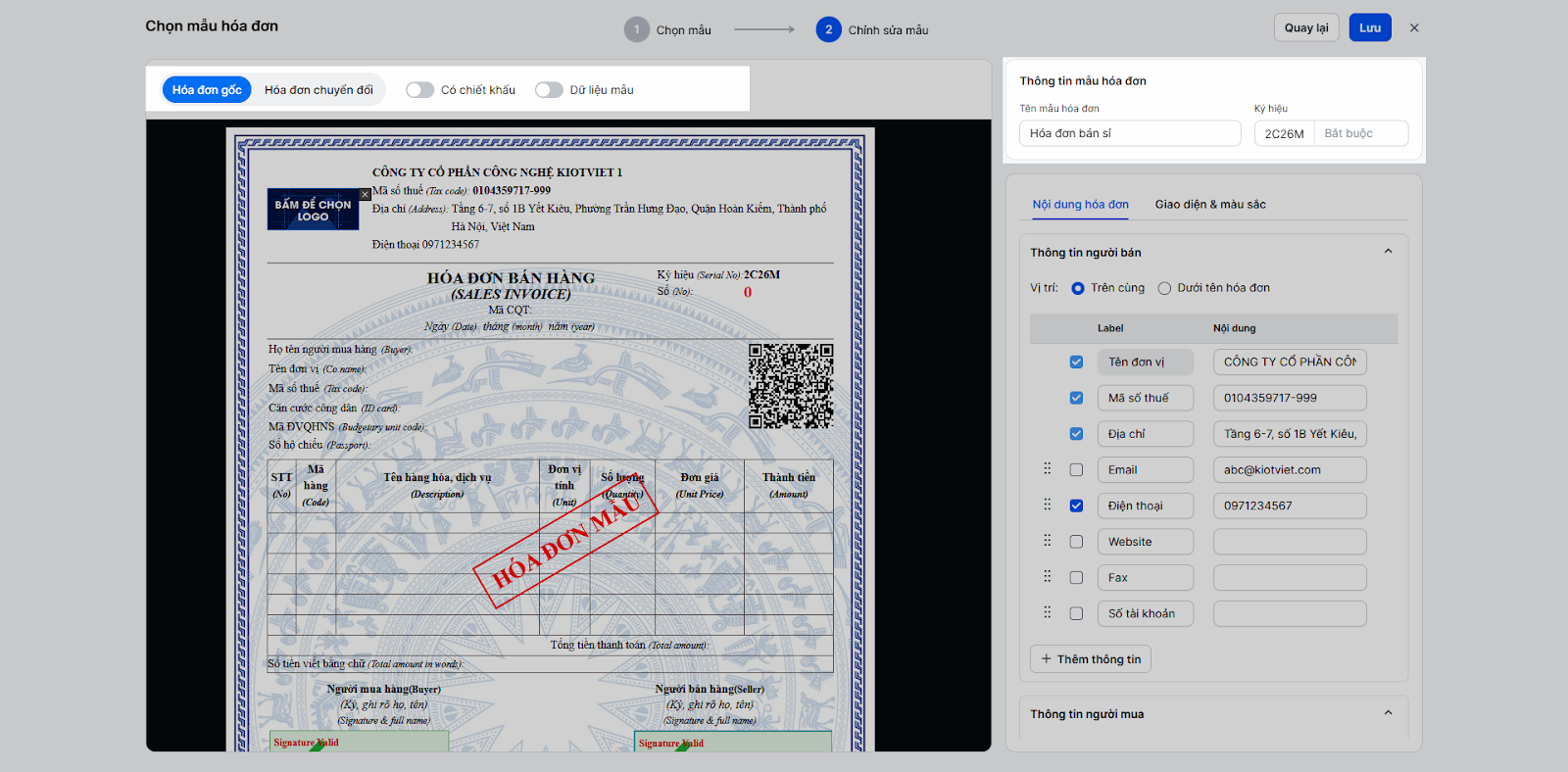Collapse the Thông tin người mua section

point(1388,713)
